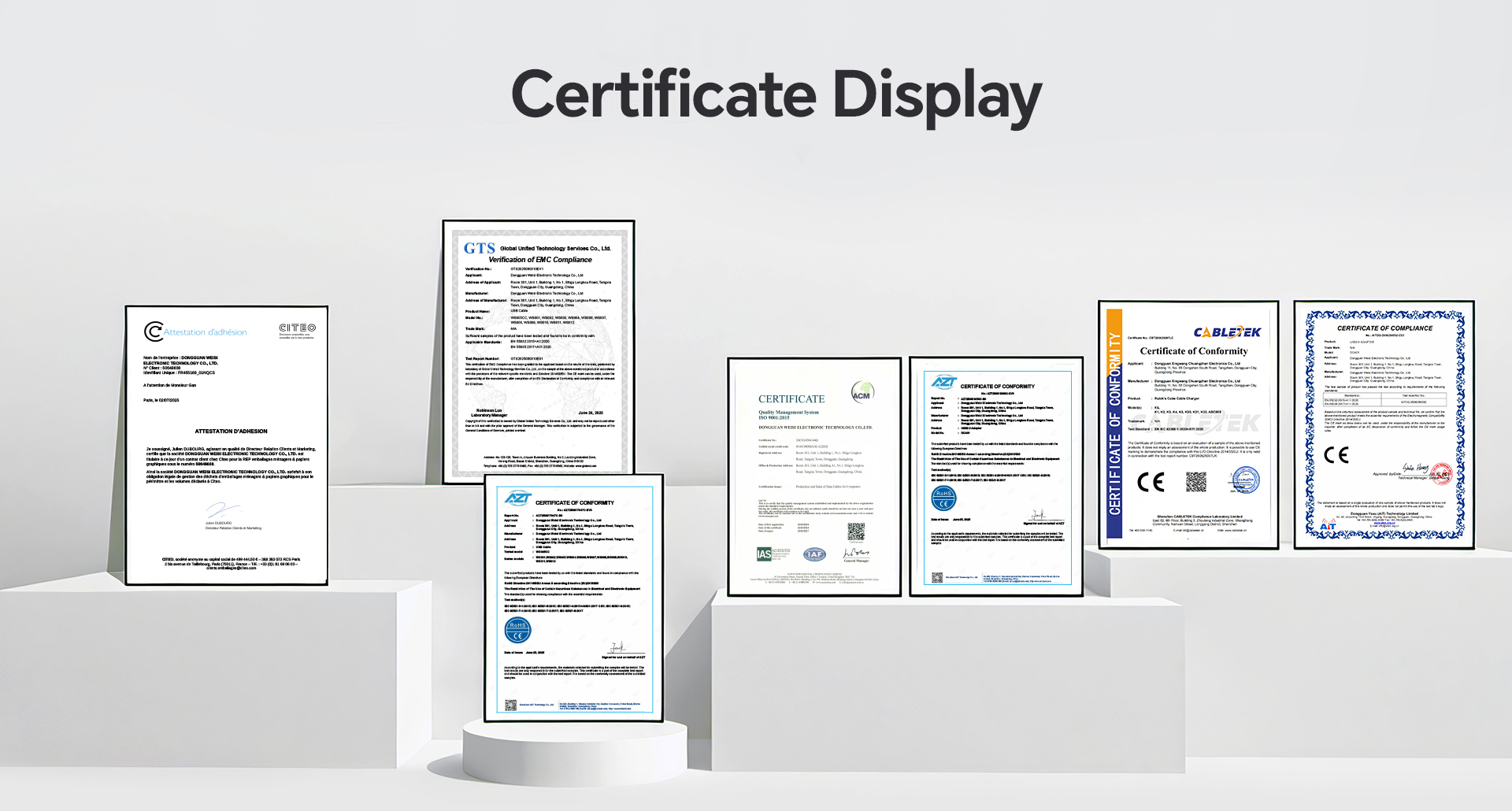Click the "Certificate of Conformity" Cabletek title
The width and height of the screenshot is (1512, 811).
tap(1193, 351)
